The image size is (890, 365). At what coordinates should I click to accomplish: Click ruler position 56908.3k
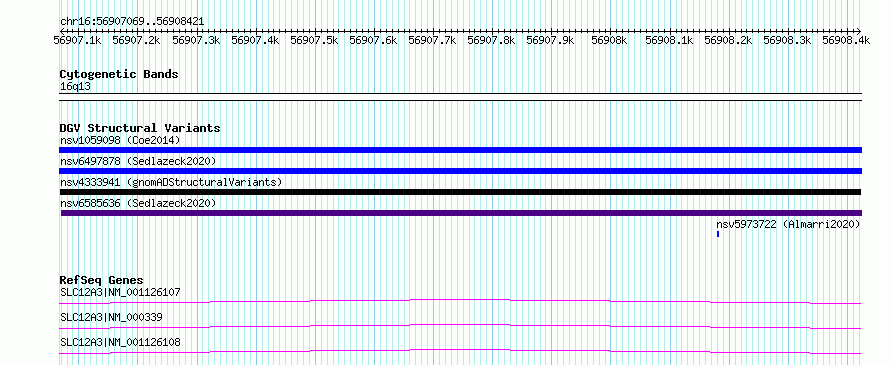787,40
